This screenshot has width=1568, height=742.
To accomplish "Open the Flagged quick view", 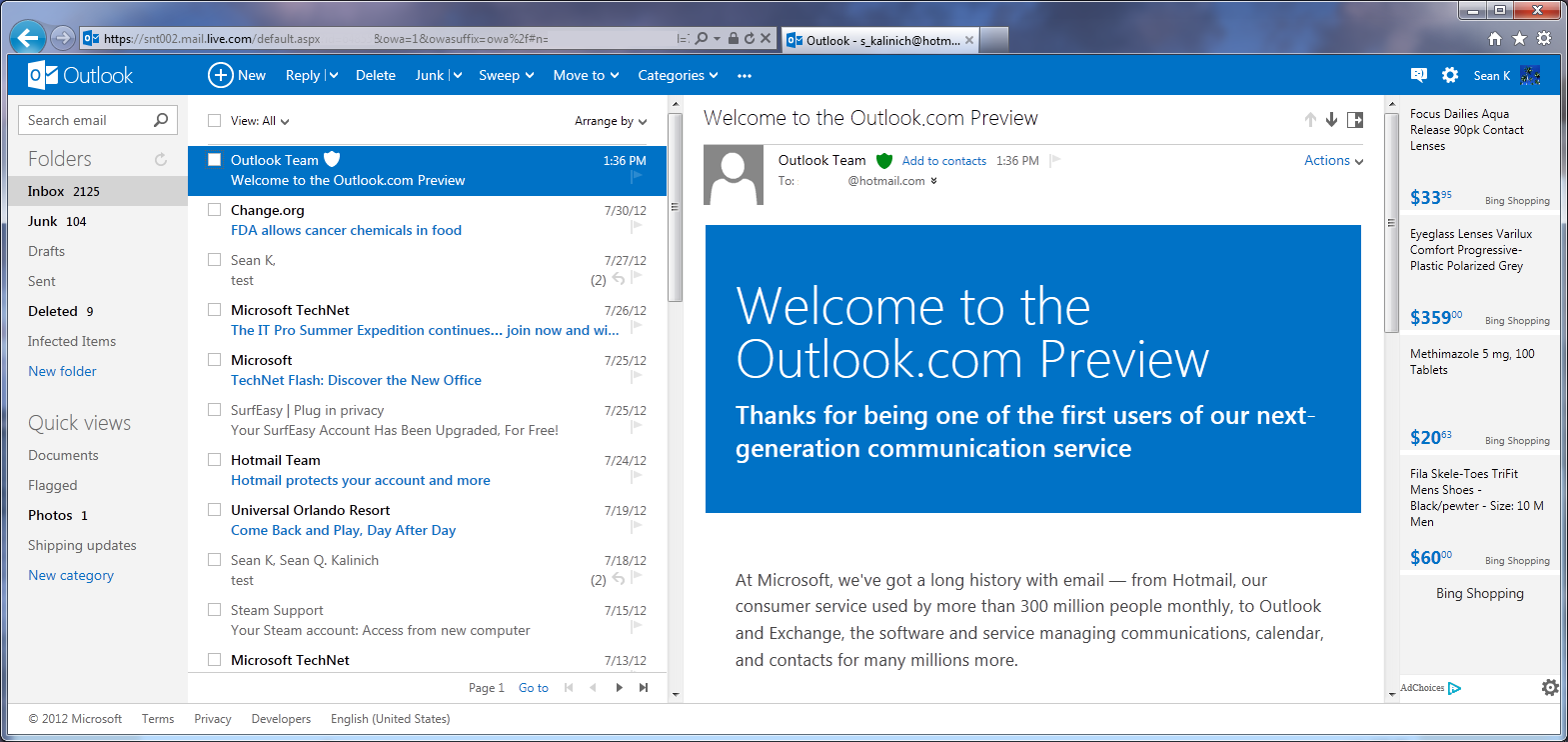I will [x=53, y=485].
